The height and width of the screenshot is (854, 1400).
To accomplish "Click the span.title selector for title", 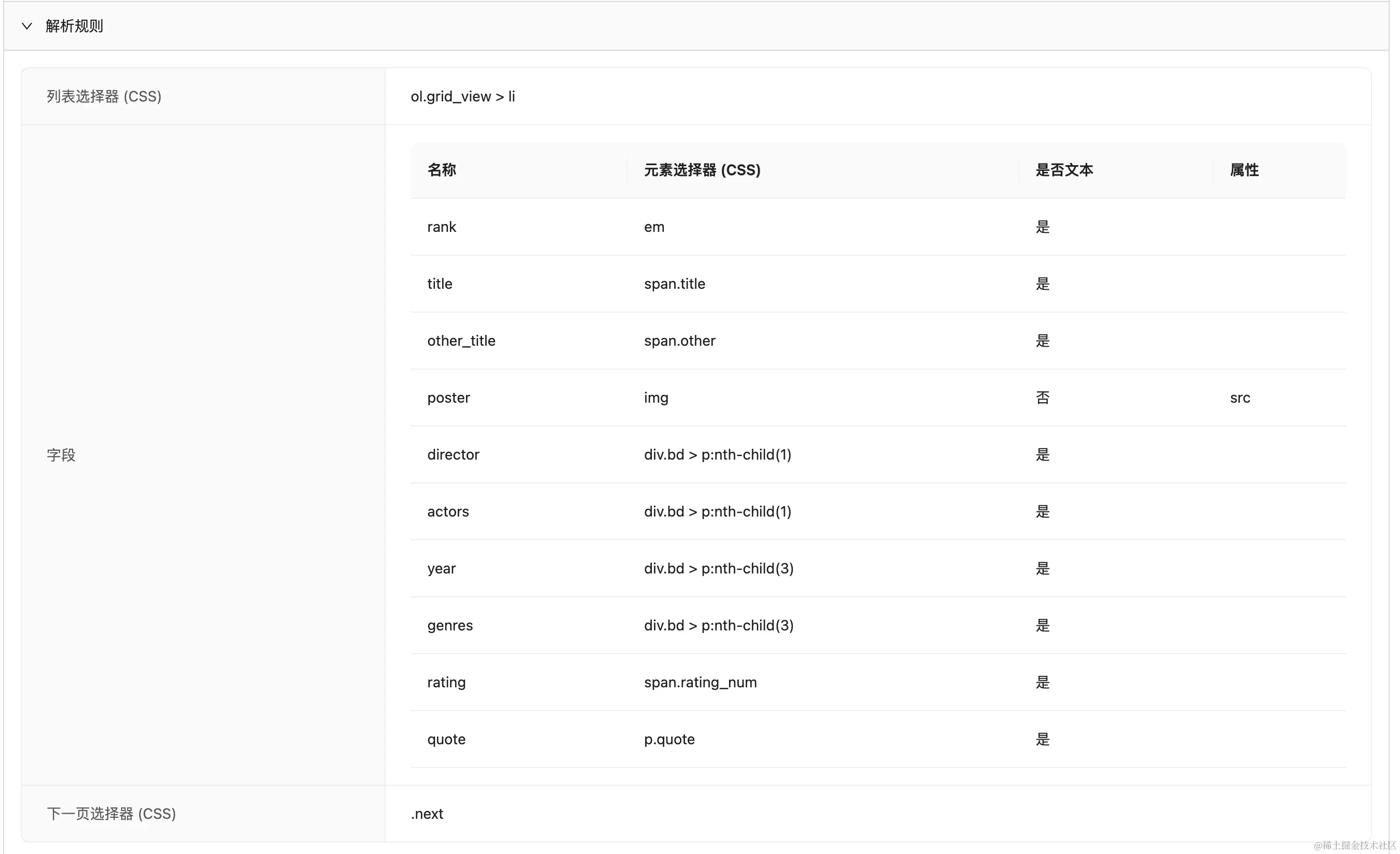I will click(674, 283).
